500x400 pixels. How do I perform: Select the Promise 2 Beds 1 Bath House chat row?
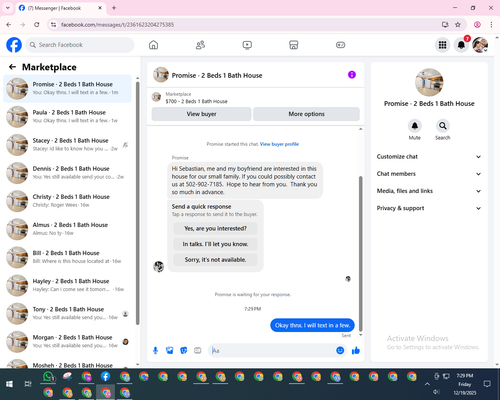(68, 88)
